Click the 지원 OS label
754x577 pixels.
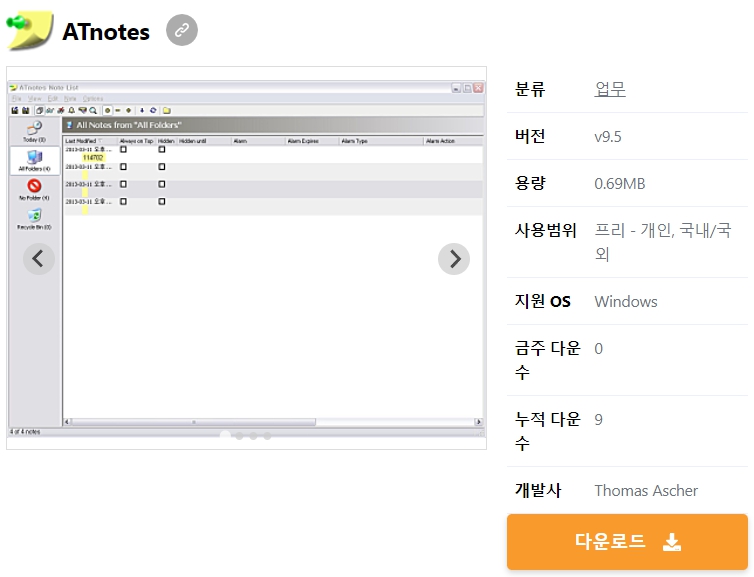click(x=542, y=301)
